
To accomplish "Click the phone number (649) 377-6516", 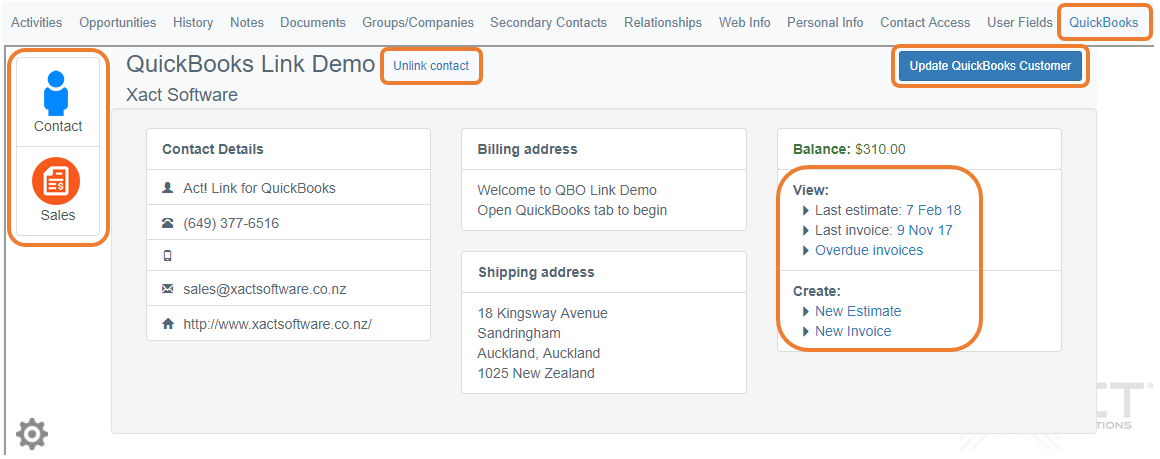I will (231, 223).
